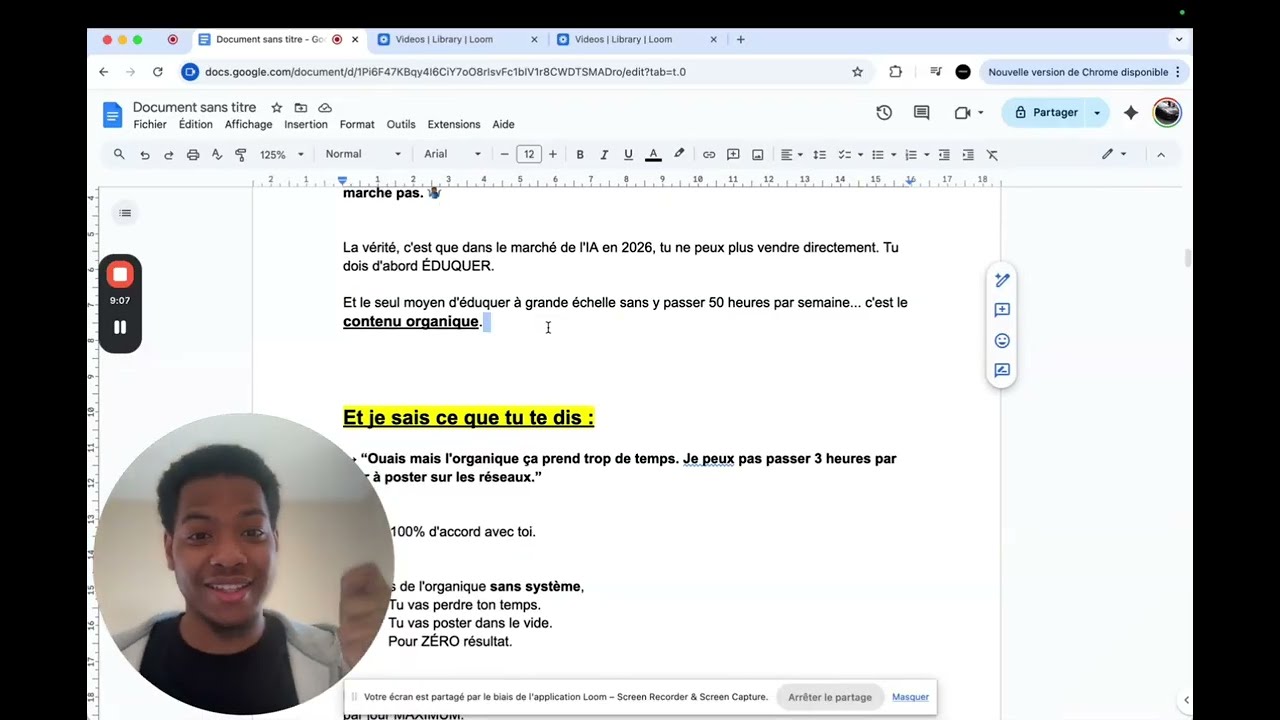Open the Arial font dropdown
This screenshot has width=1280, height=720.
click(x=452, y=154)
